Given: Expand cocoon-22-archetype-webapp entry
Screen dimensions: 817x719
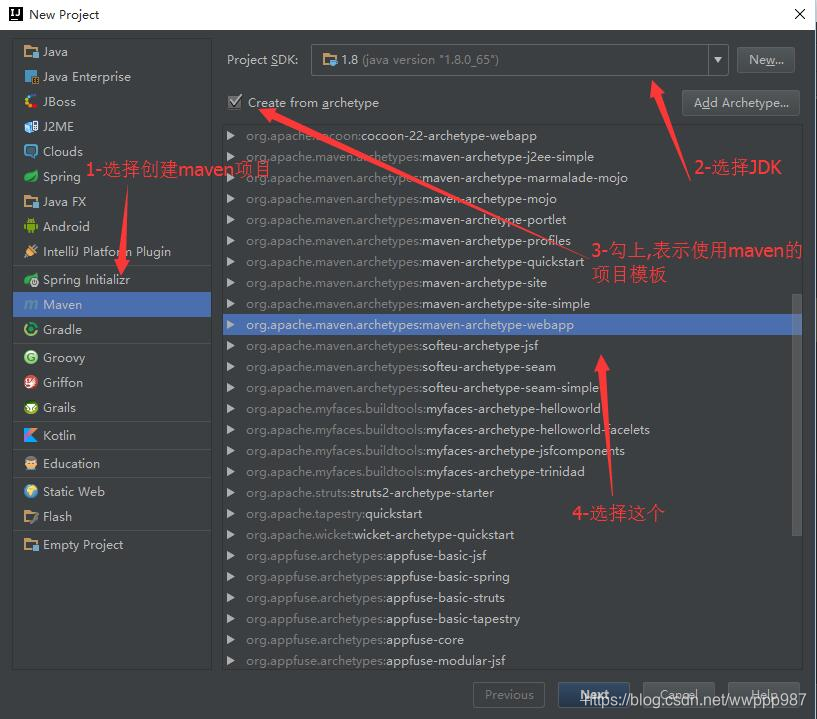Looking at the screenshot, I should click(230, 136).
